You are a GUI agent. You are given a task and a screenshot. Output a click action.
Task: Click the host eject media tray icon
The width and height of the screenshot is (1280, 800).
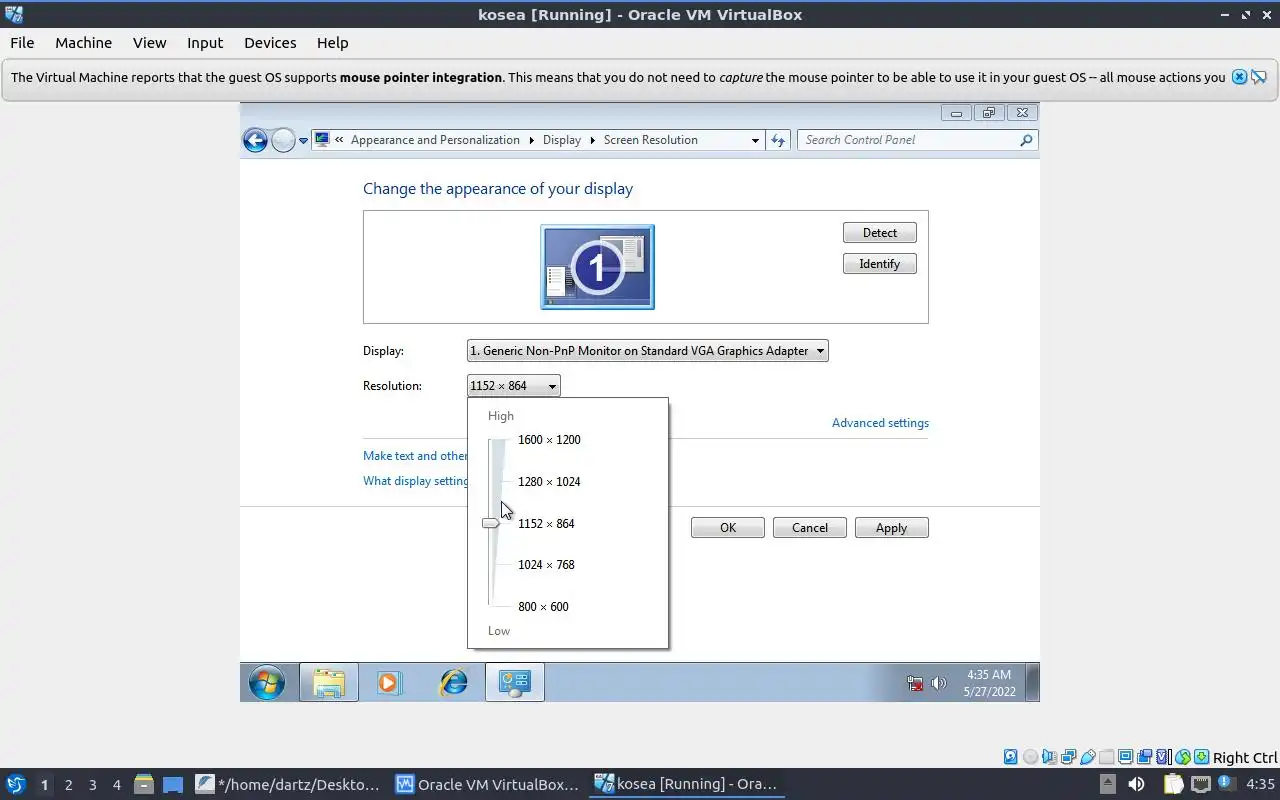point(1108,784)
